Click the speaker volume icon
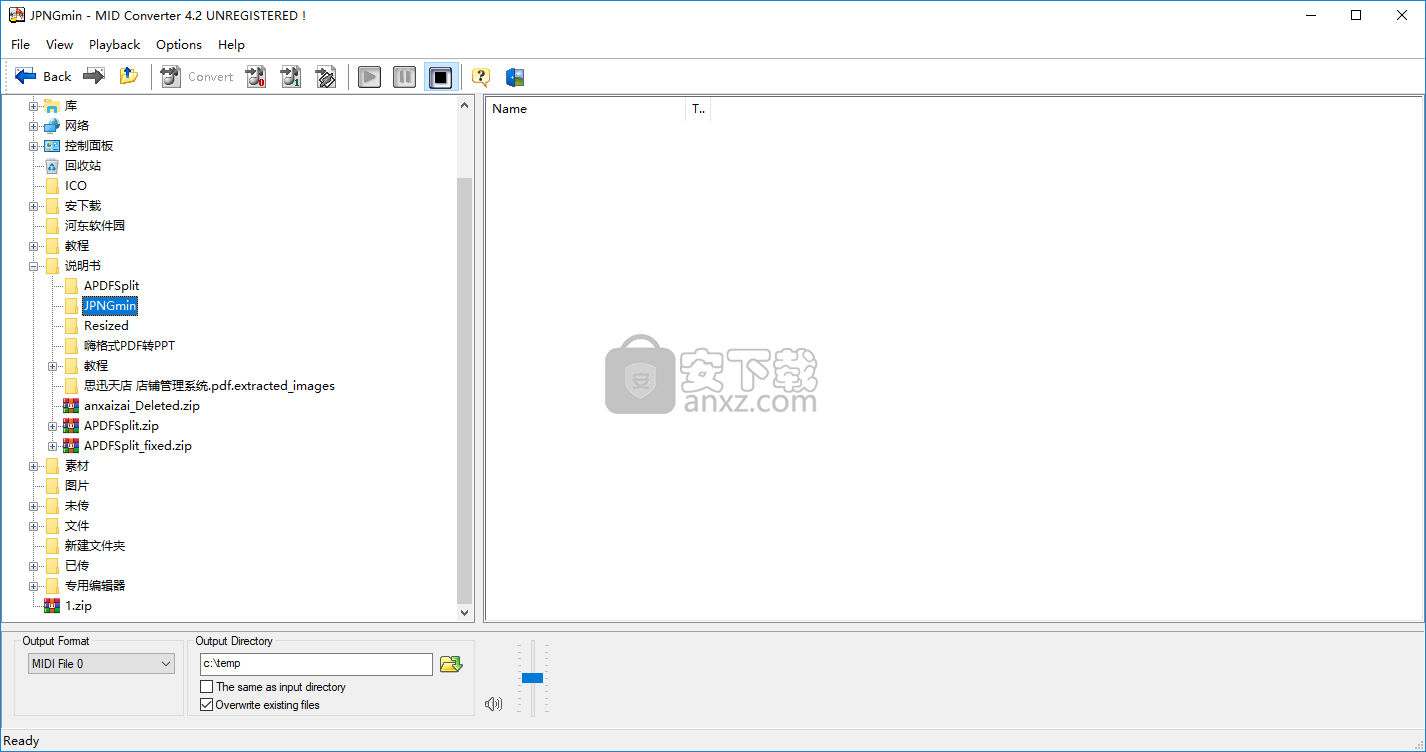Screen dimensions: 1426x752 coord(493,704)
